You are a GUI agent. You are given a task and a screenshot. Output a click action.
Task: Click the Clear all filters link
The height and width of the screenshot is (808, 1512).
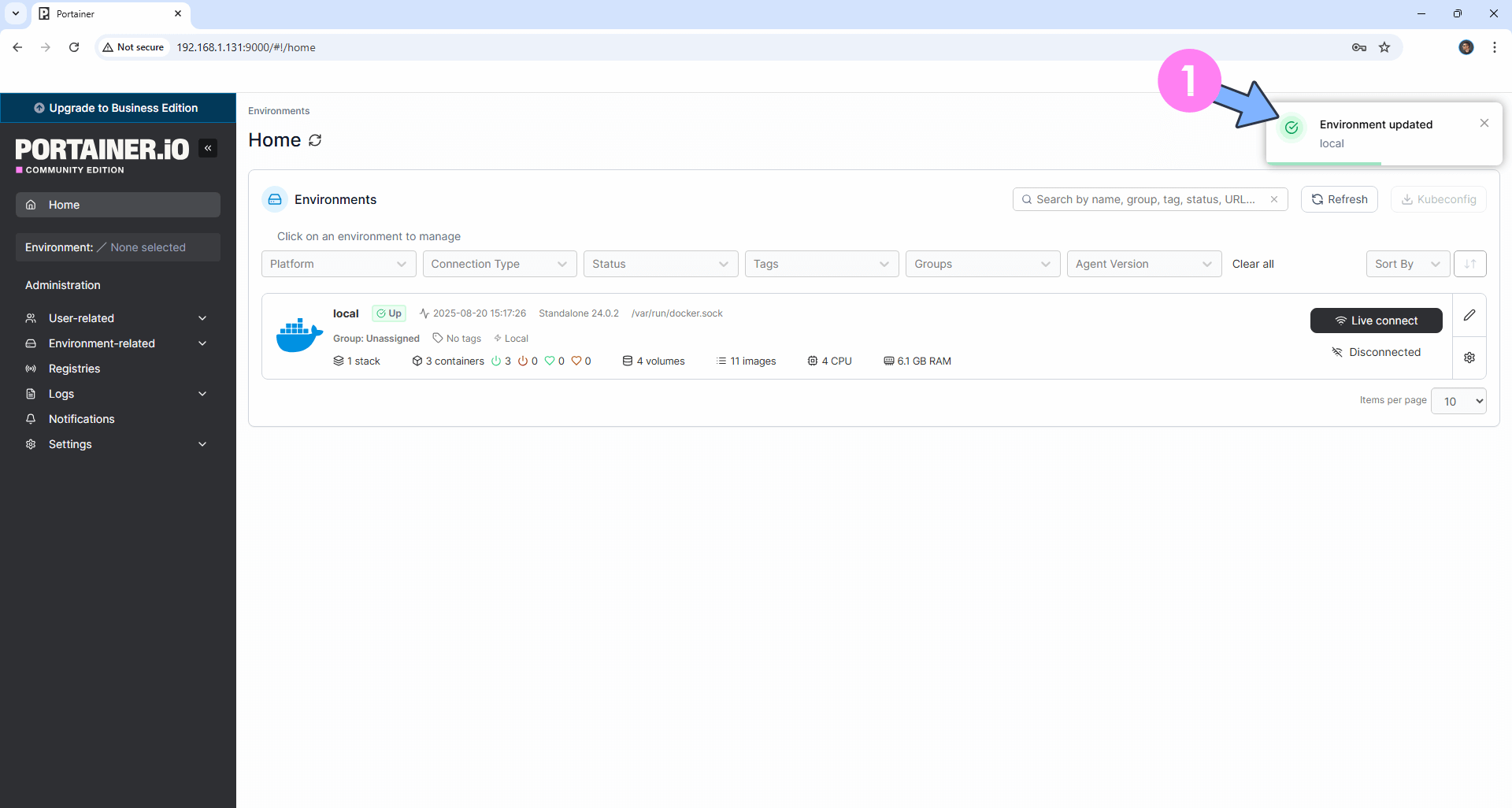pyautogui.click(x=1253, y=264)
